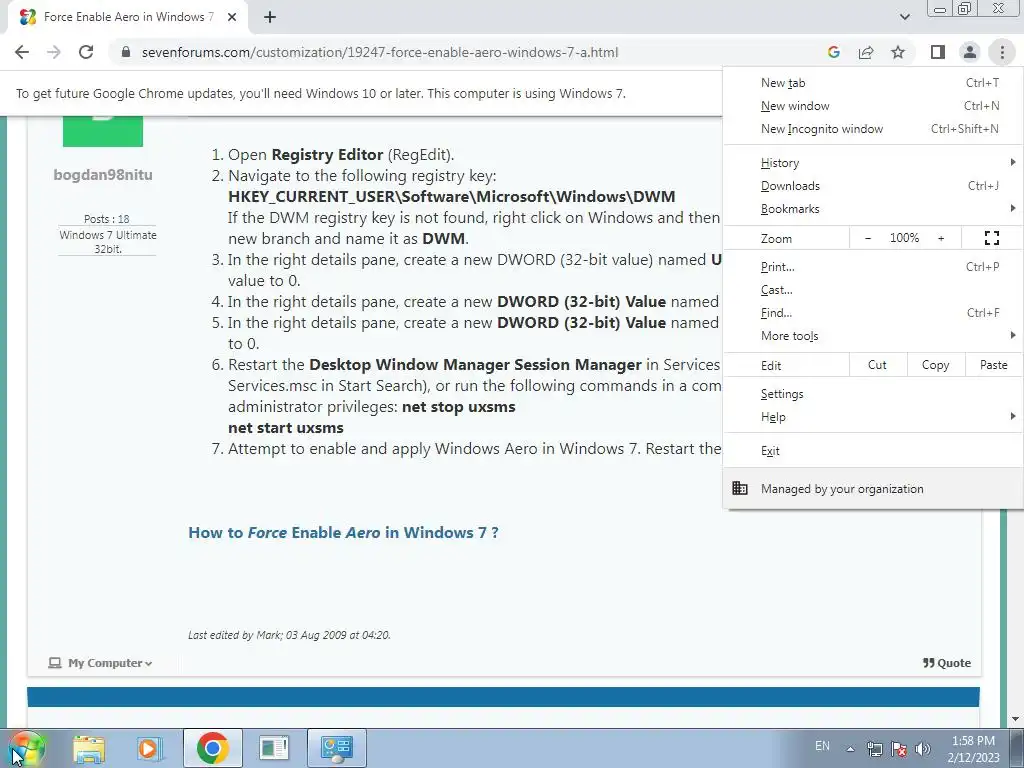Open the Control Panel taskbar icon
The height and width of the screenshot is (768, 1024).
336,748
